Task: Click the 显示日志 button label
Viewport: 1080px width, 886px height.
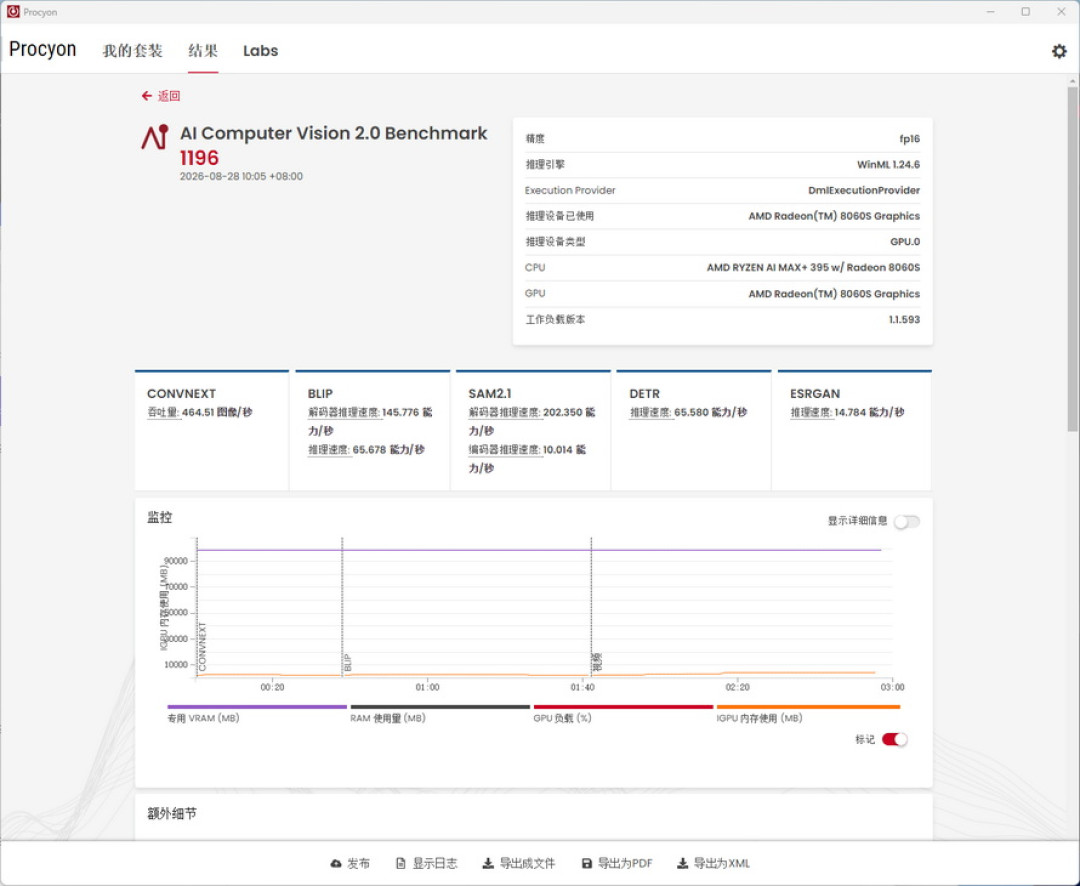Action: pos(435,863)
